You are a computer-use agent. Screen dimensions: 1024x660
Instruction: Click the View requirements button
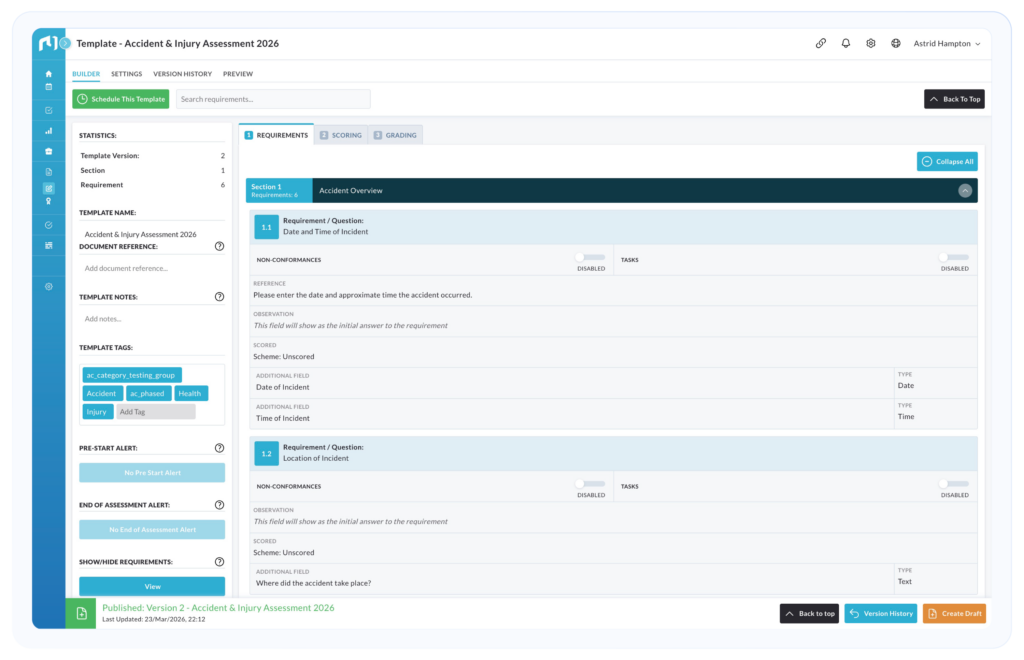152,586
